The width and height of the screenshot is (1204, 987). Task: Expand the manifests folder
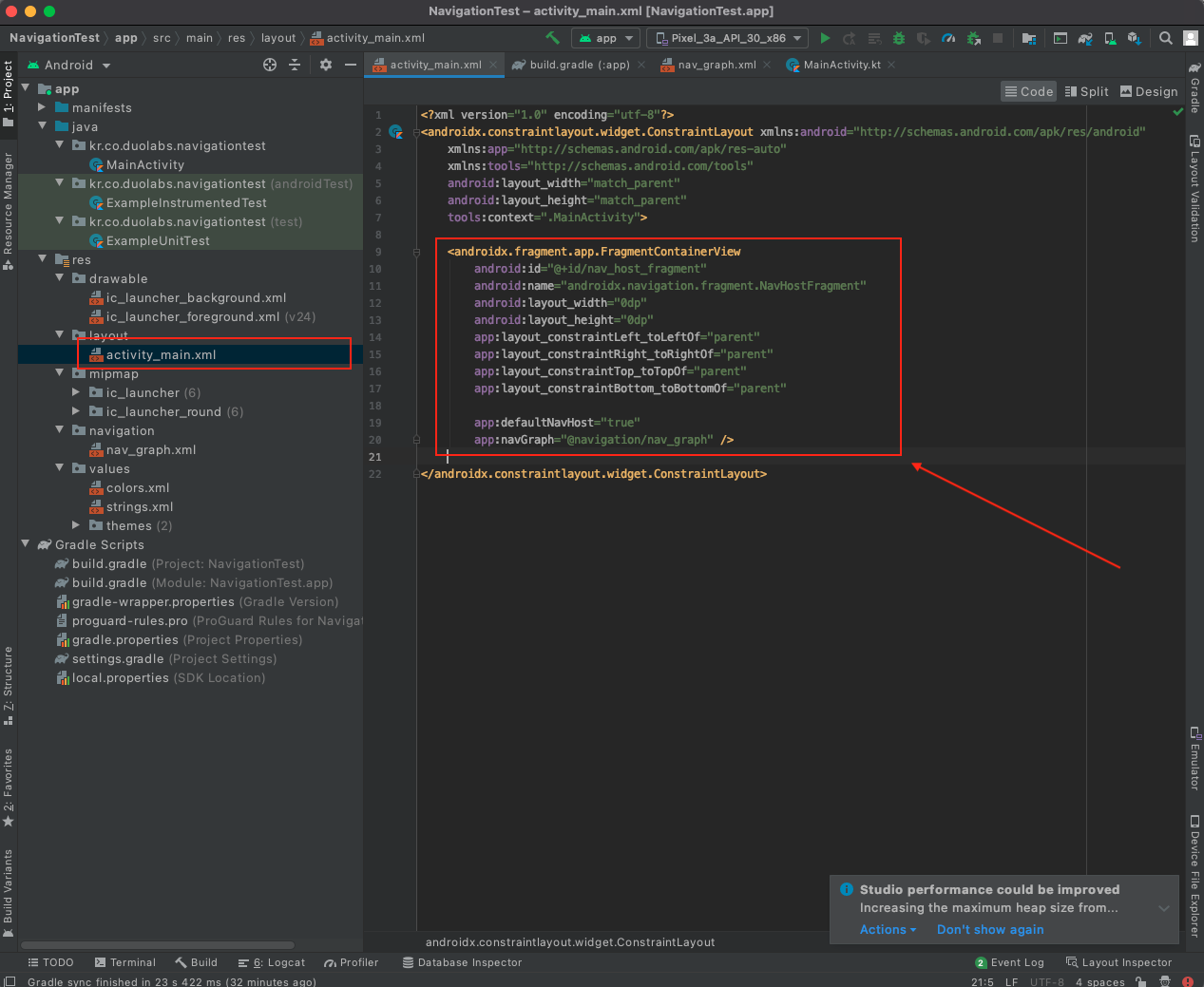[x=42, y=107]
